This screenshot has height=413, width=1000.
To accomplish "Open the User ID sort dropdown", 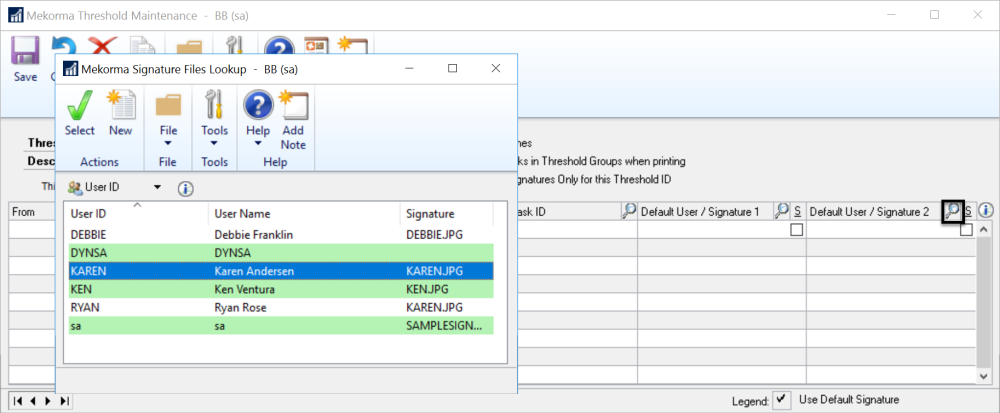I will (x=158, y=187).
